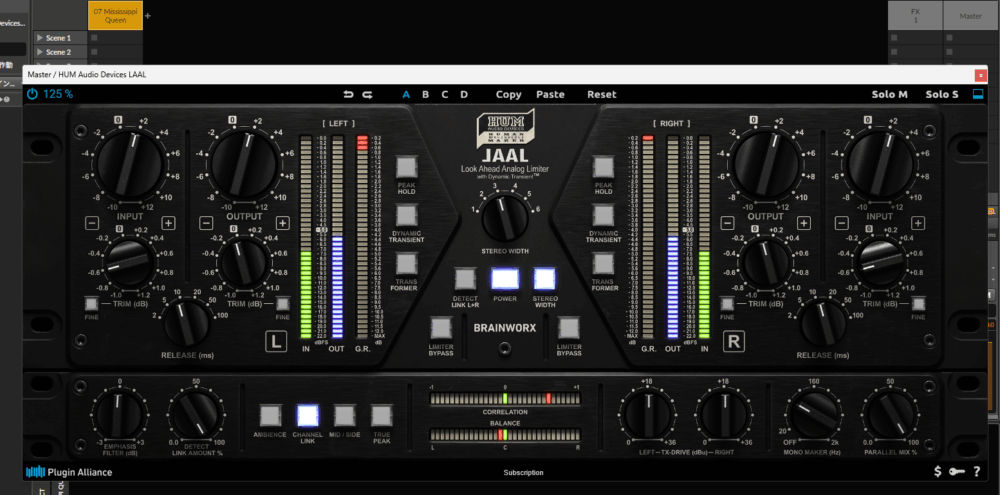Select preset slot B
The width and height of the screenshot is (1000, 495).
425,94
